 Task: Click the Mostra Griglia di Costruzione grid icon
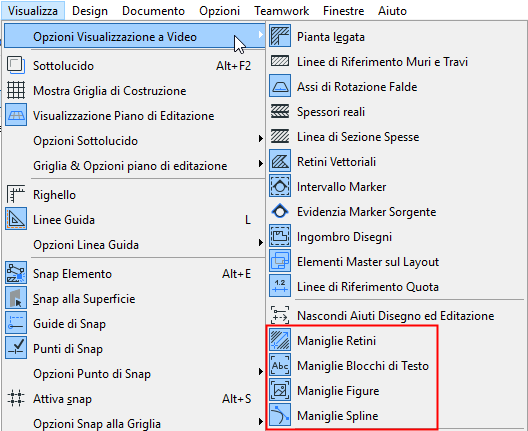point(16,90)
